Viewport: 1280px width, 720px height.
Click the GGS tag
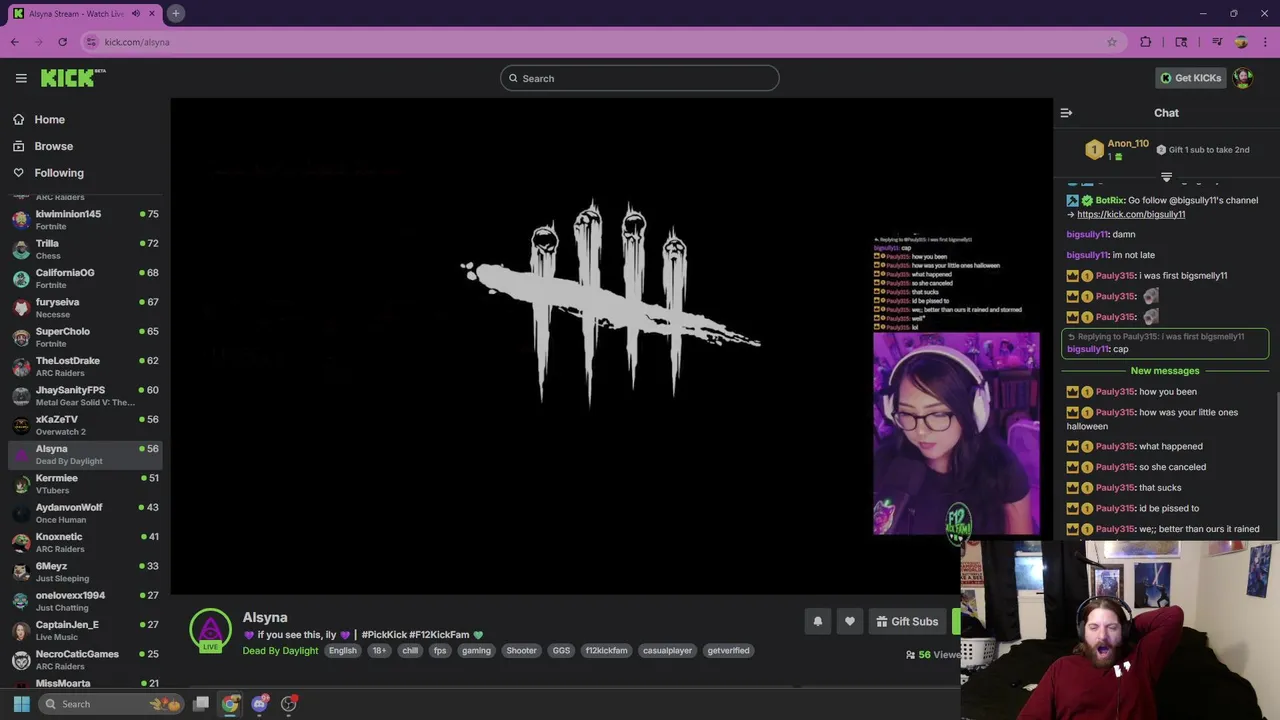[561, 651]
